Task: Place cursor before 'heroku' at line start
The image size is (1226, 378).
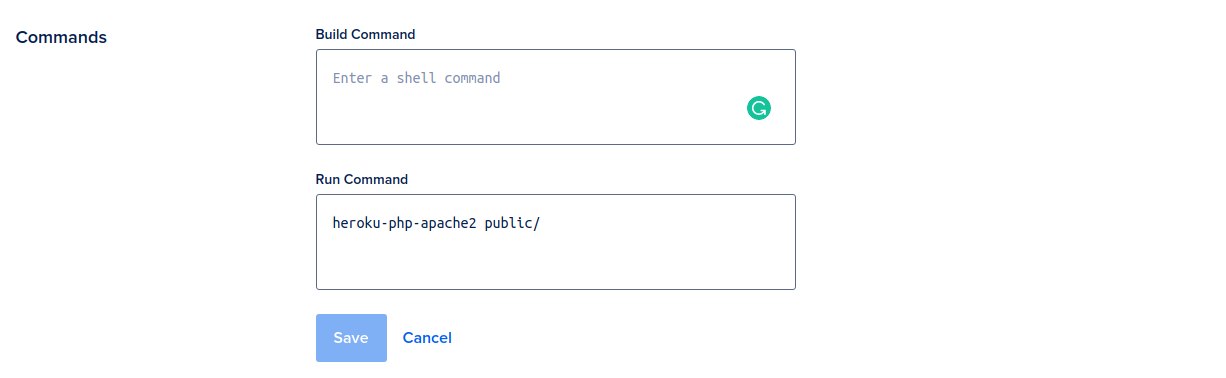Action: [333, 223]
